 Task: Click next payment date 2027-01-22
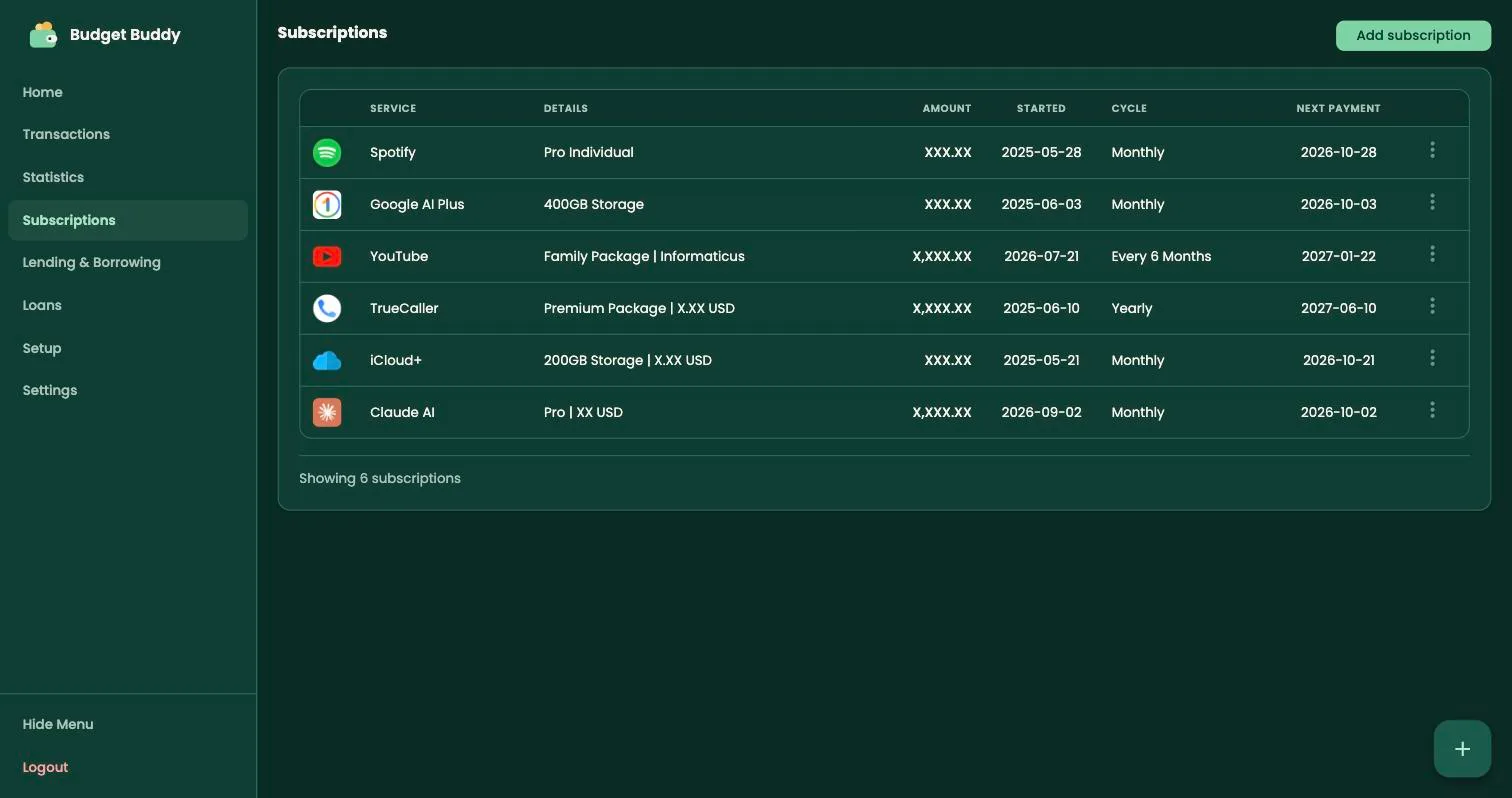point(1338,256)
